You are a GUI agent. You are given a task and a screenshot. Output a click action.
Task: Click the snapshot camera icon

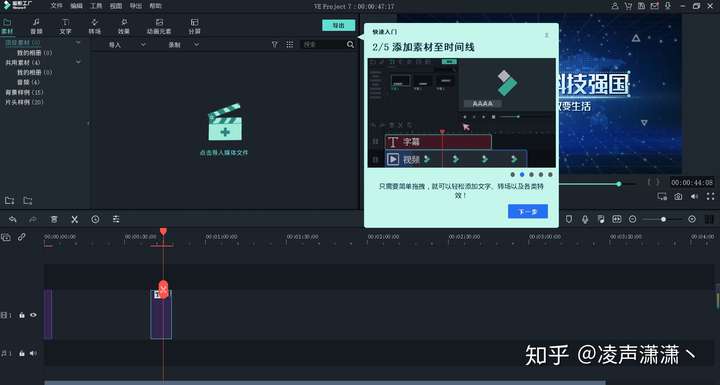[678, 197]
